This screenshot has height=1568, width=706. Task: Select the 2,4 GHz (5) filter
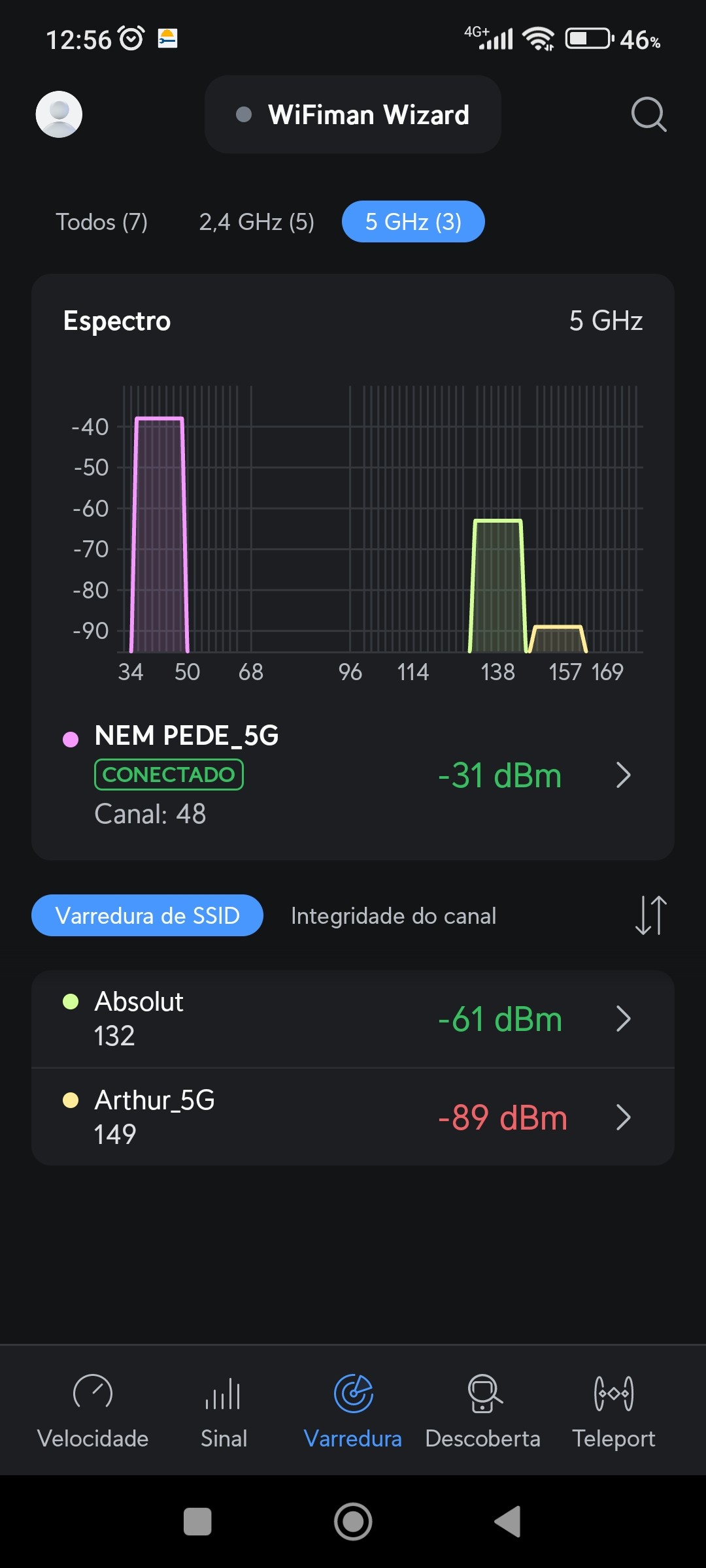click(x=256, y=222)
